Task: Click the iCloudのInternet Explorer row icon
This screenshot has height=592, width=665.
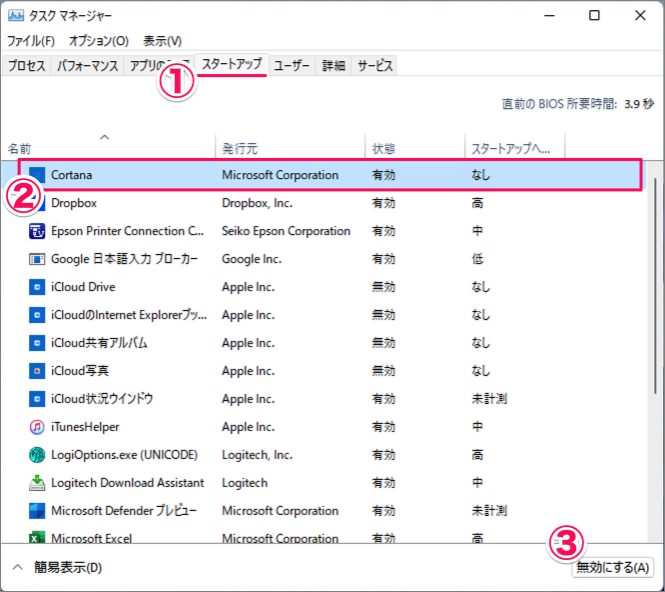Action: click(x=37, y=315)
